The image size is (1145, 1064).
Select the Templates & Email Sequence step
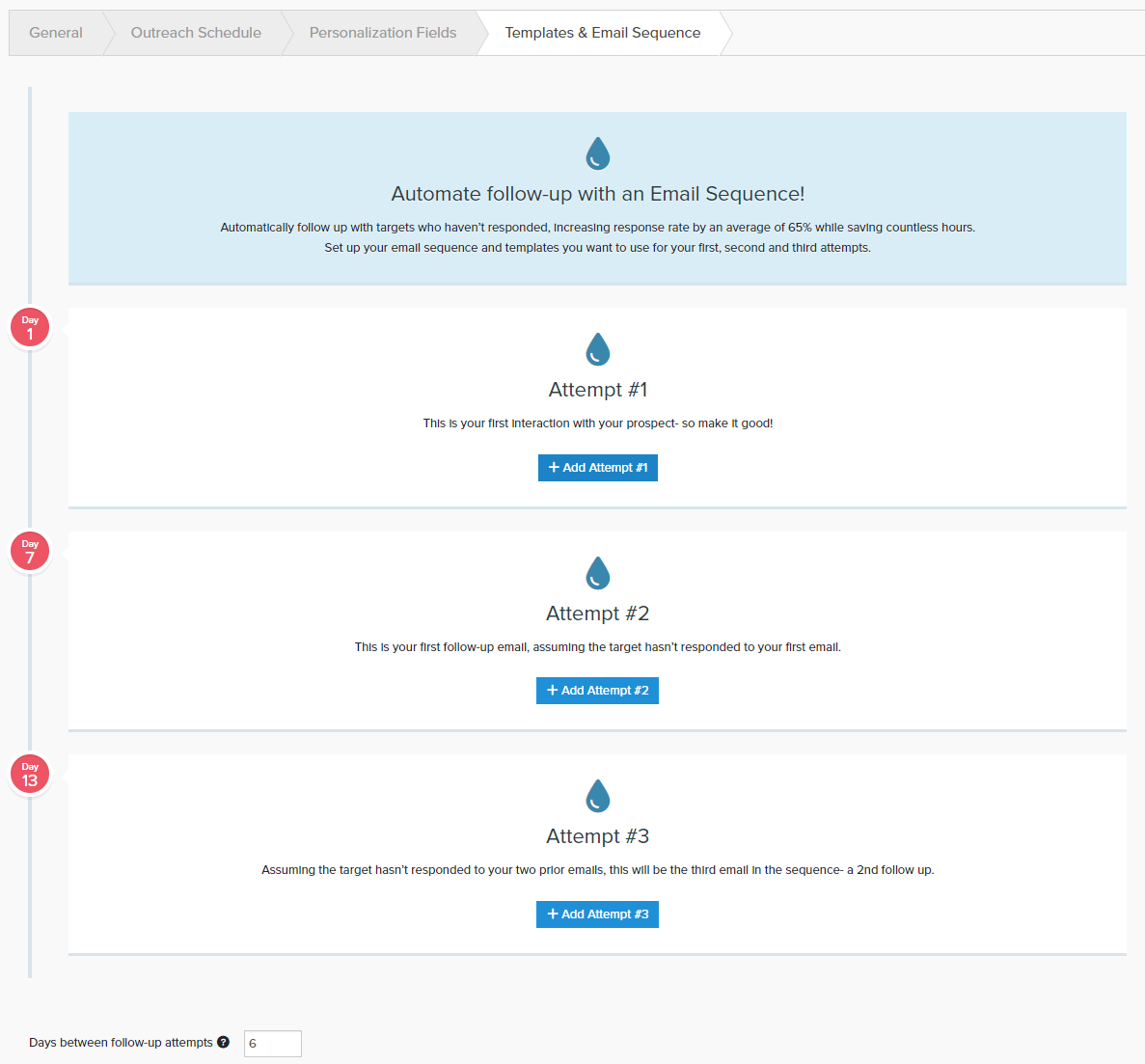[x=600, y=32]
